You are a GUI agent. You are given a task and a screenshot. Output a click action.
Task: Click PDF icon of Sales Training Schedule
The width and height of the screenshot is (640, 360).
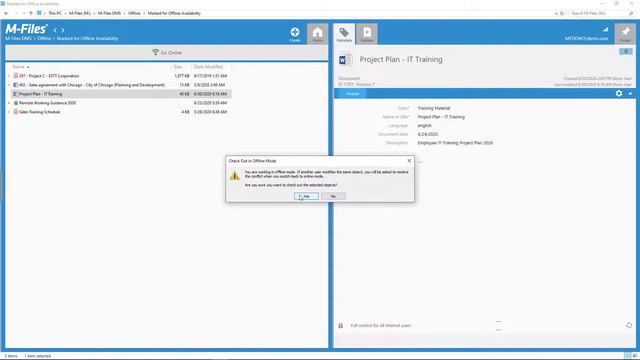16,112
